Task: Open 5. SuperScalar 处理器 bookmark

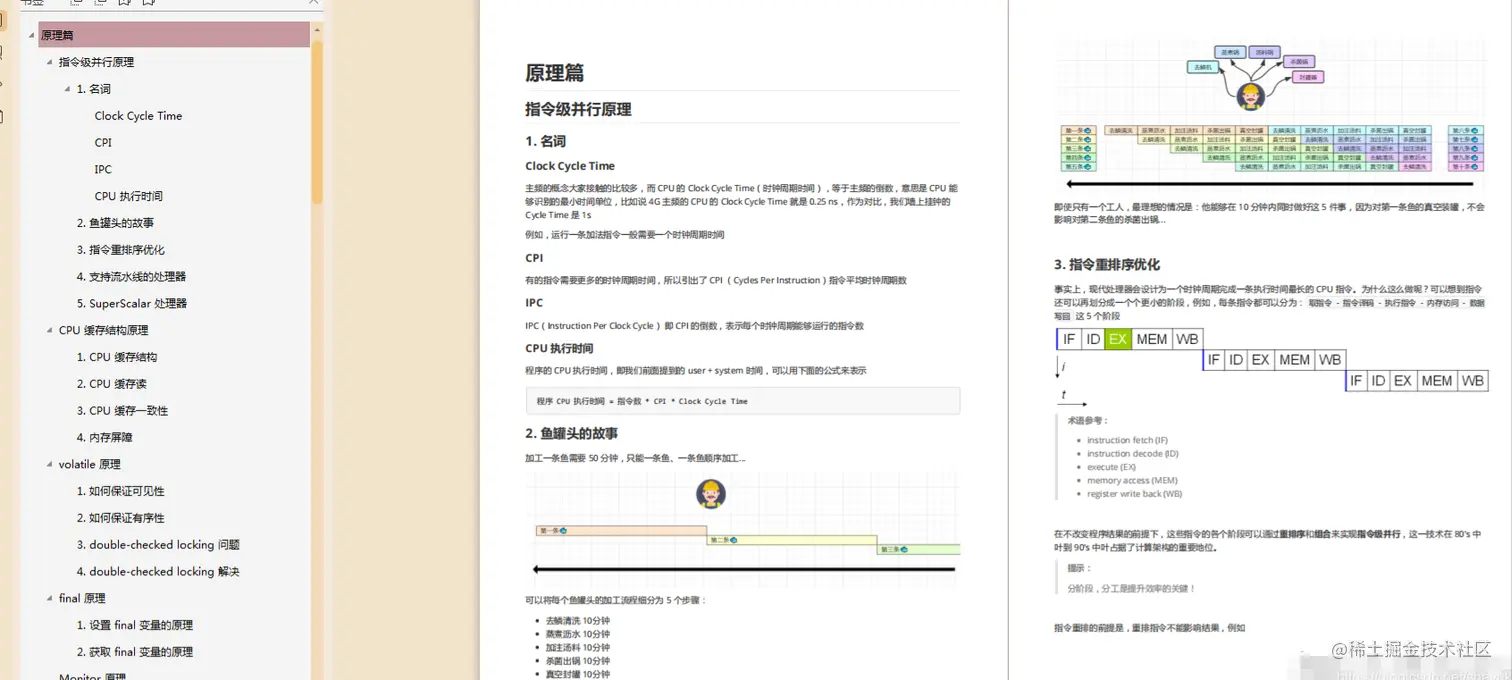Action: pos(132,303)
